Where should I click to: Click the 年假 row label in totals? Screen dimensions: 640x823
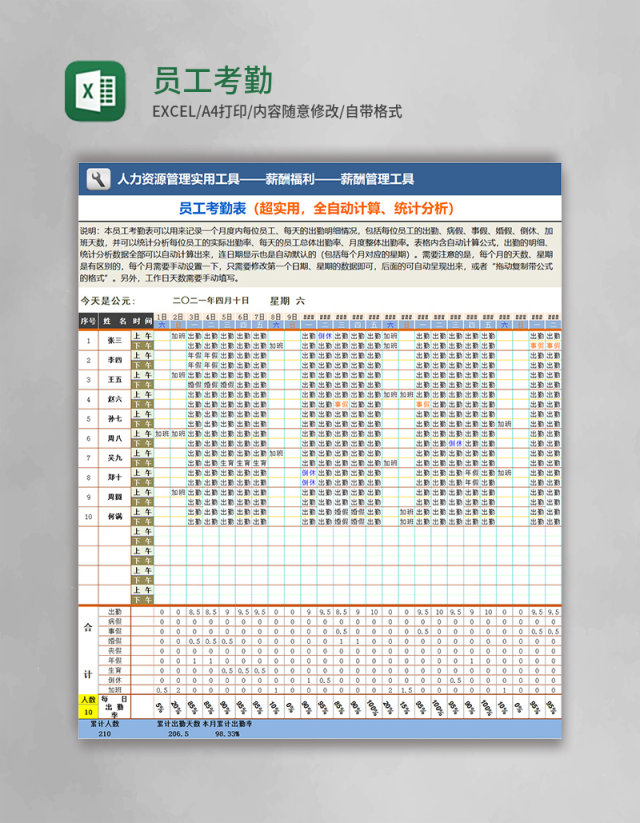[x=114, y=661]
